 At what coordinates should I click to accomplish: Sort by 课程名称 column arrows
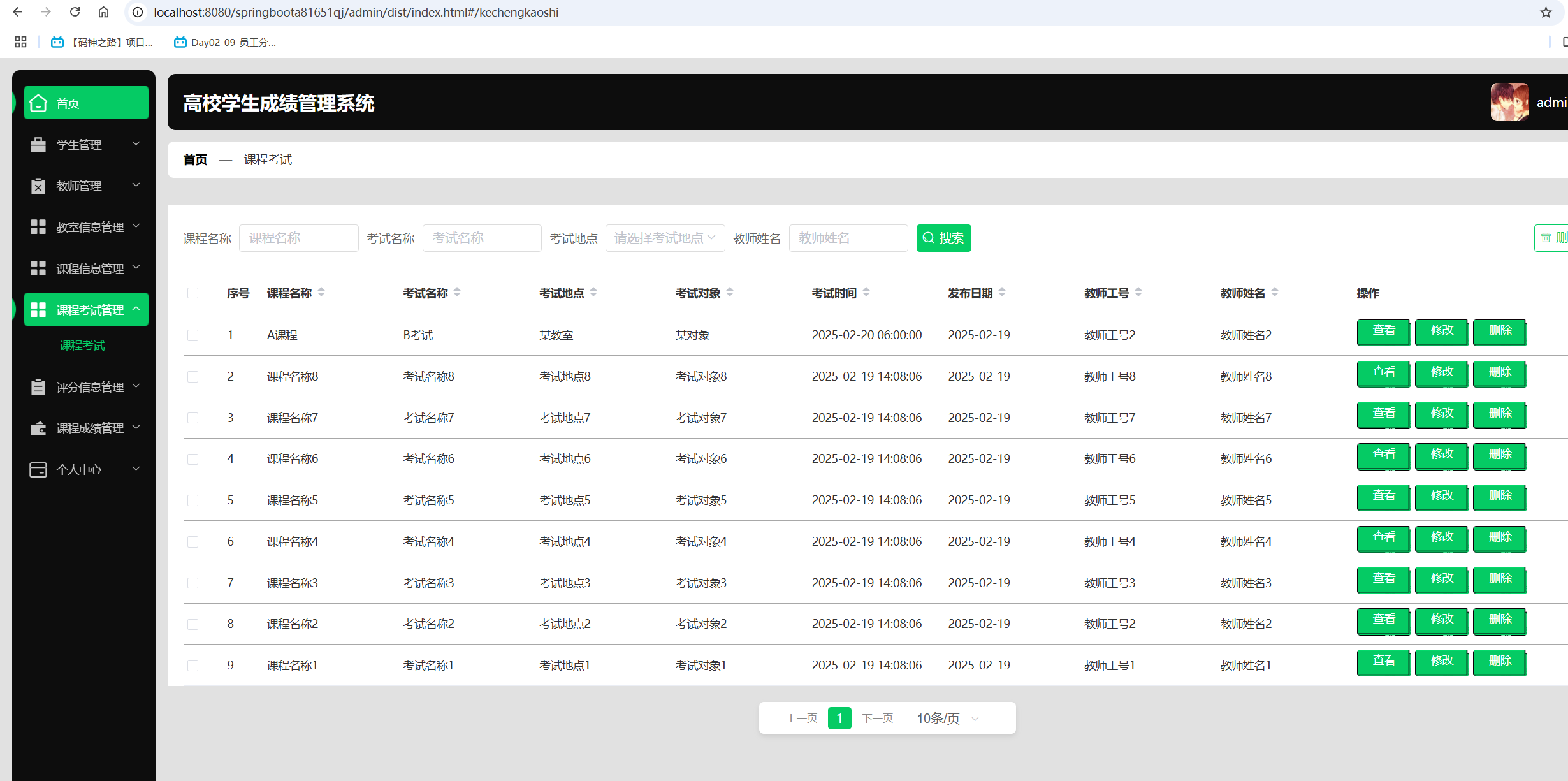(321, 292)
